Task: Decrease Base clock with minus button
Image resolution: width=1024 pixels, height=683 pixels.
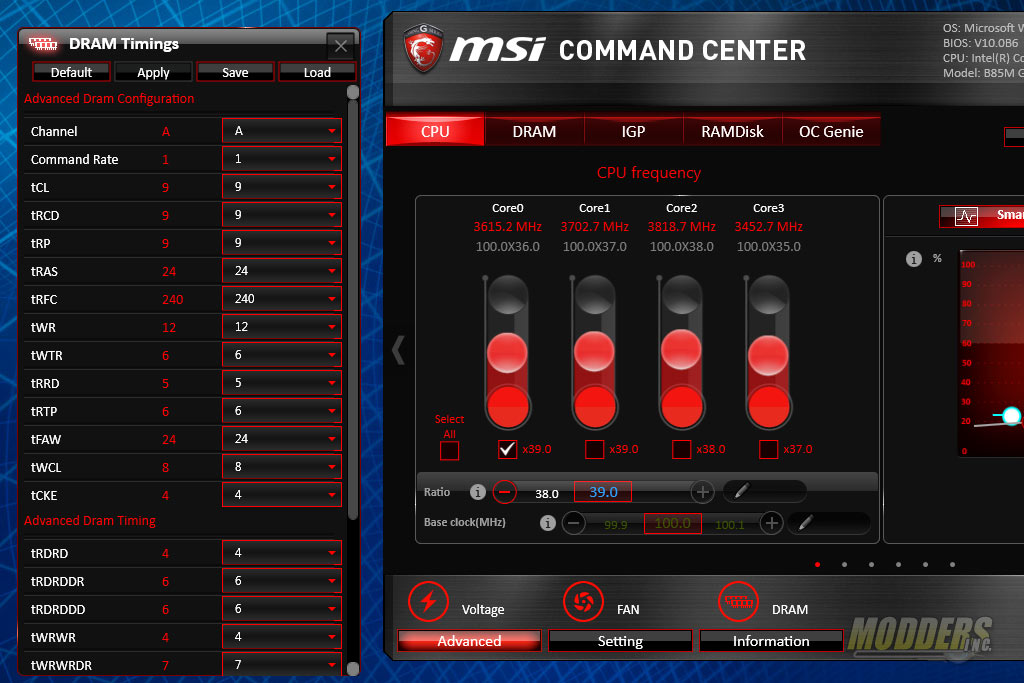Action: pos(573,522)
